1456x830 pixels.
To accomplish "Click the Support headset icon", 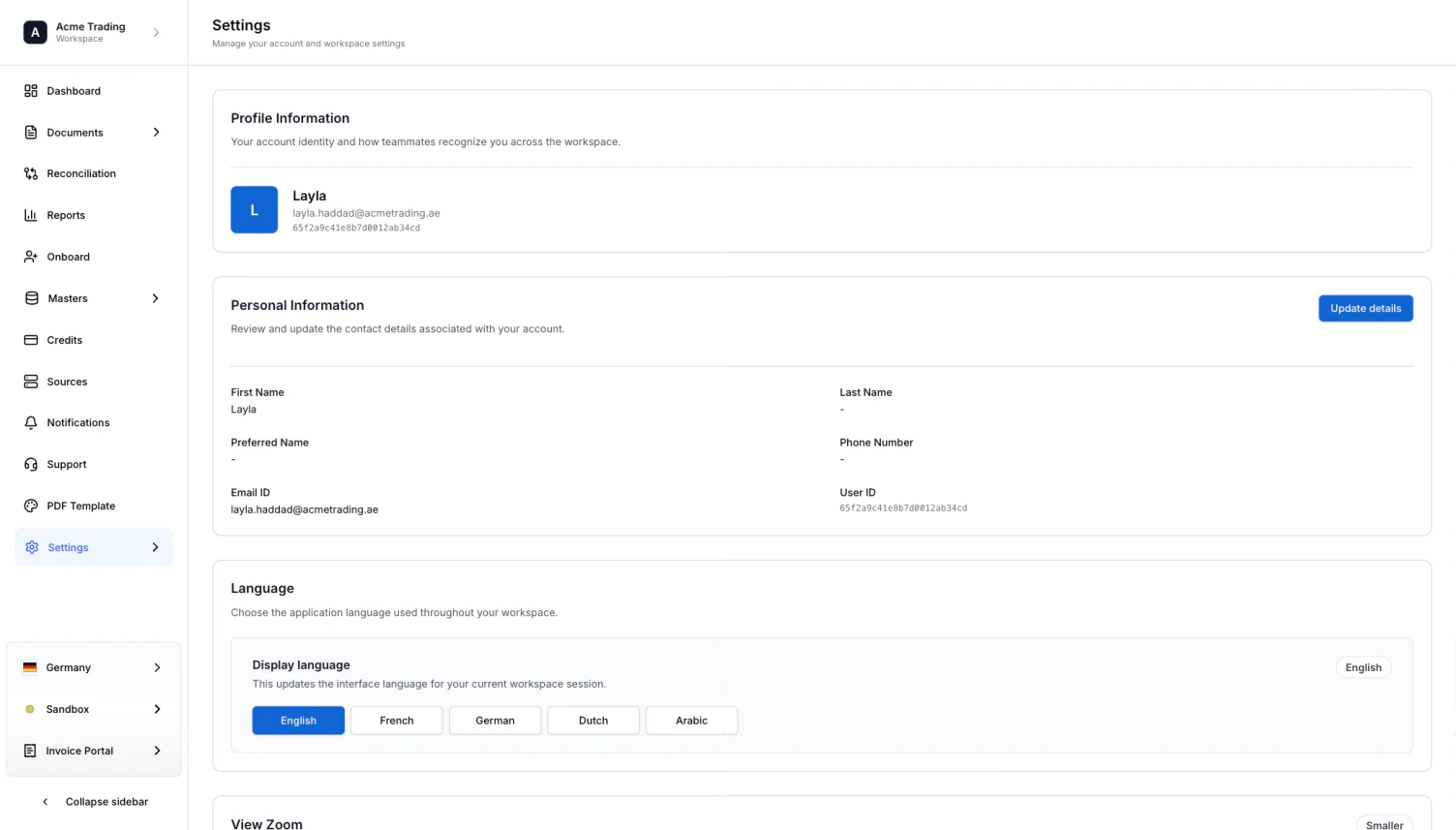I will tap(31, 465).
